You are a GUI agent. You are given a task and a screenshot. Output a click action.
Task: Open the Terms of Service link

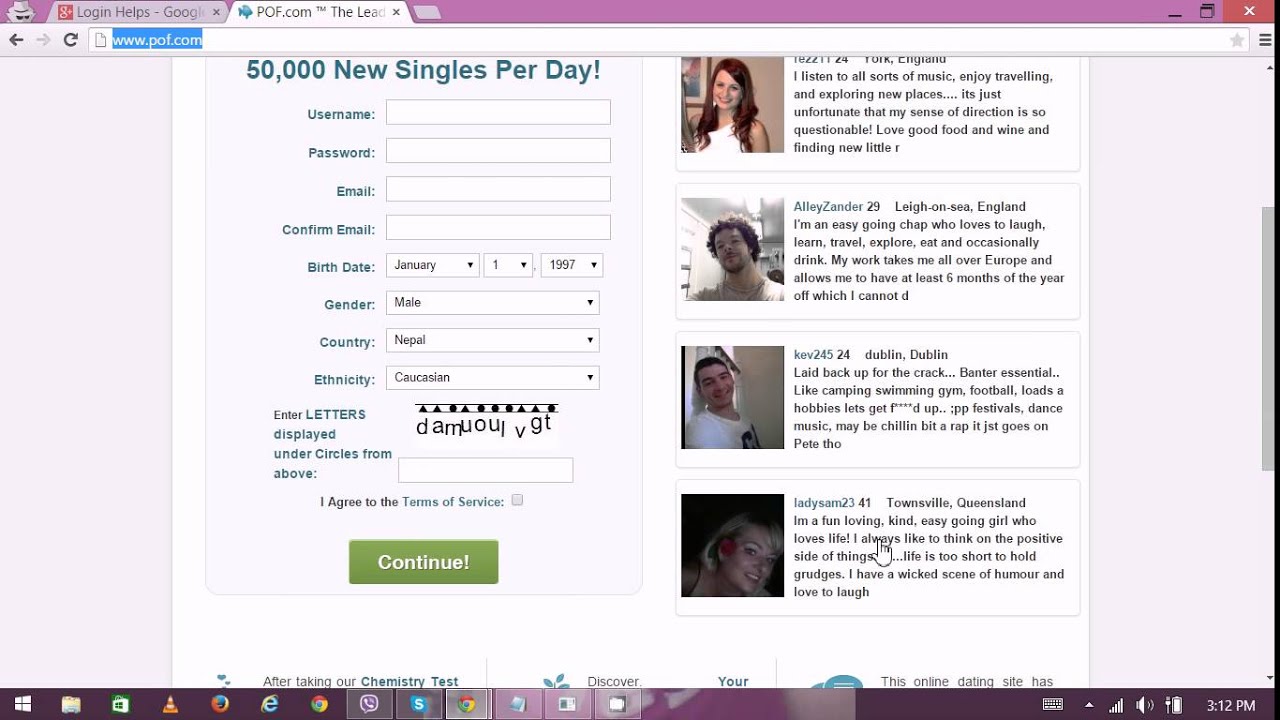[453, 502]
